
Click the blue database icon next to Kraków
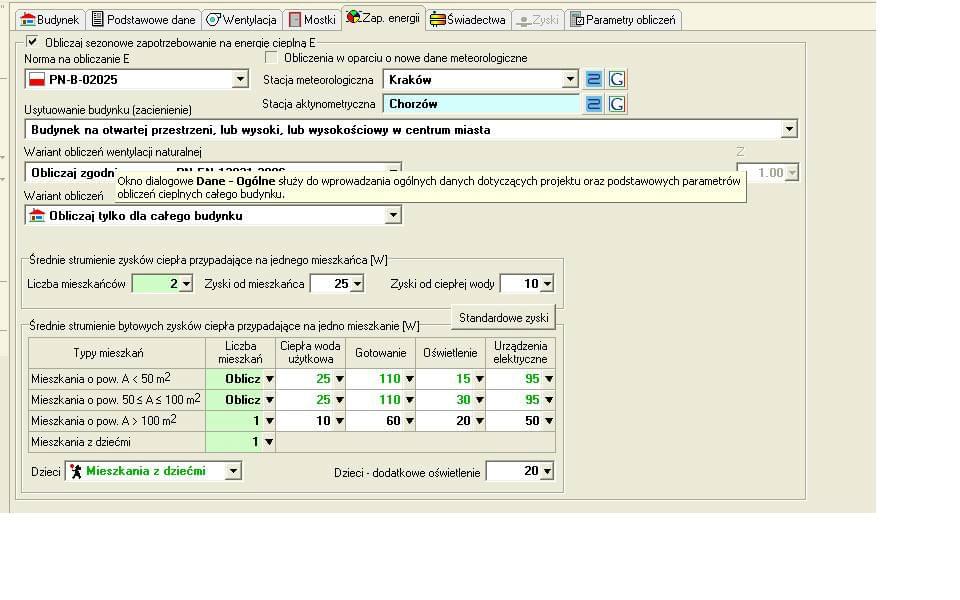click(x=593, y=79)
